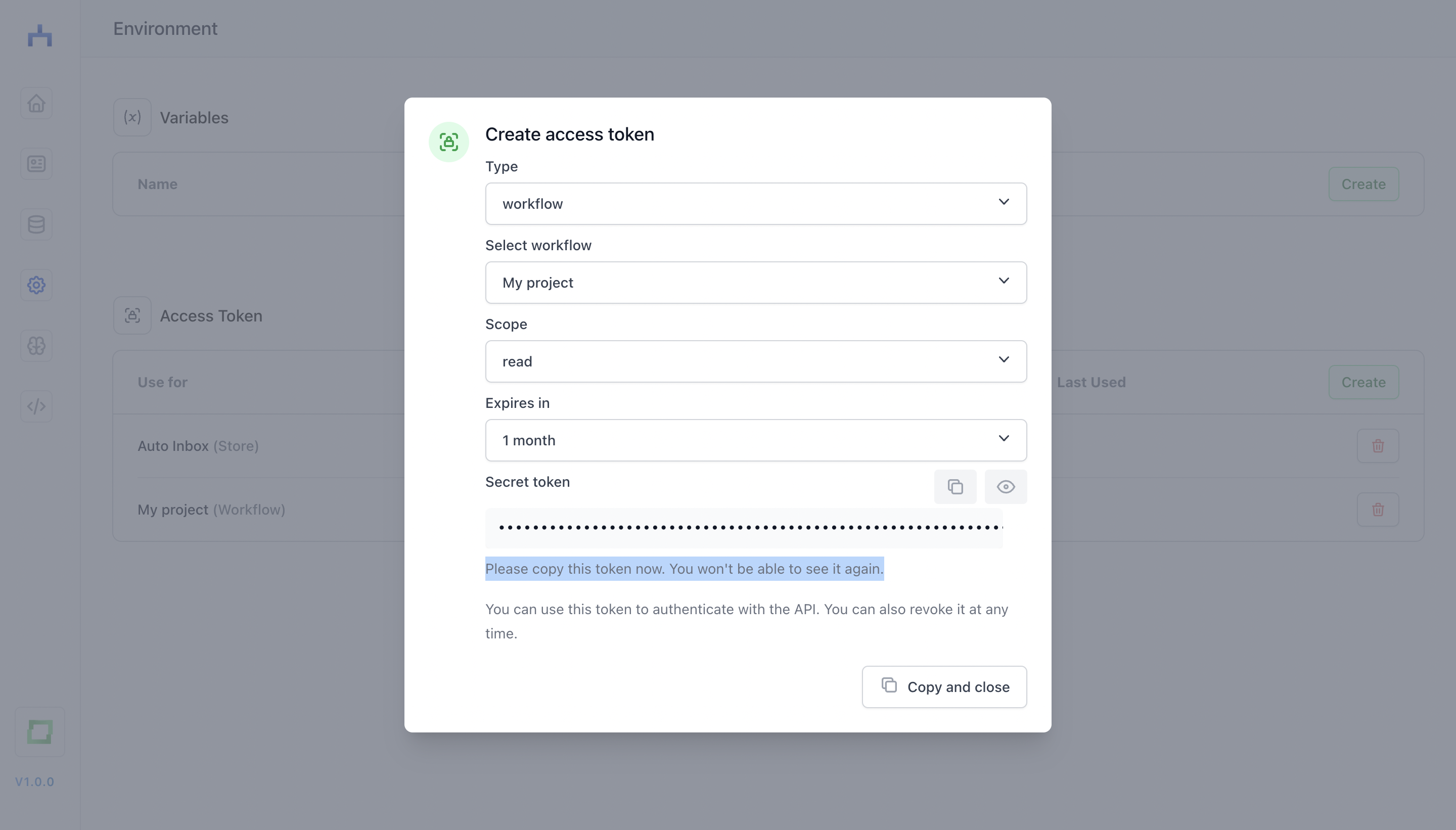Image resolution: width=1456 pixels, height=830 pixels.
Task: Click the masked secret token field
Action: coord(744,528)
